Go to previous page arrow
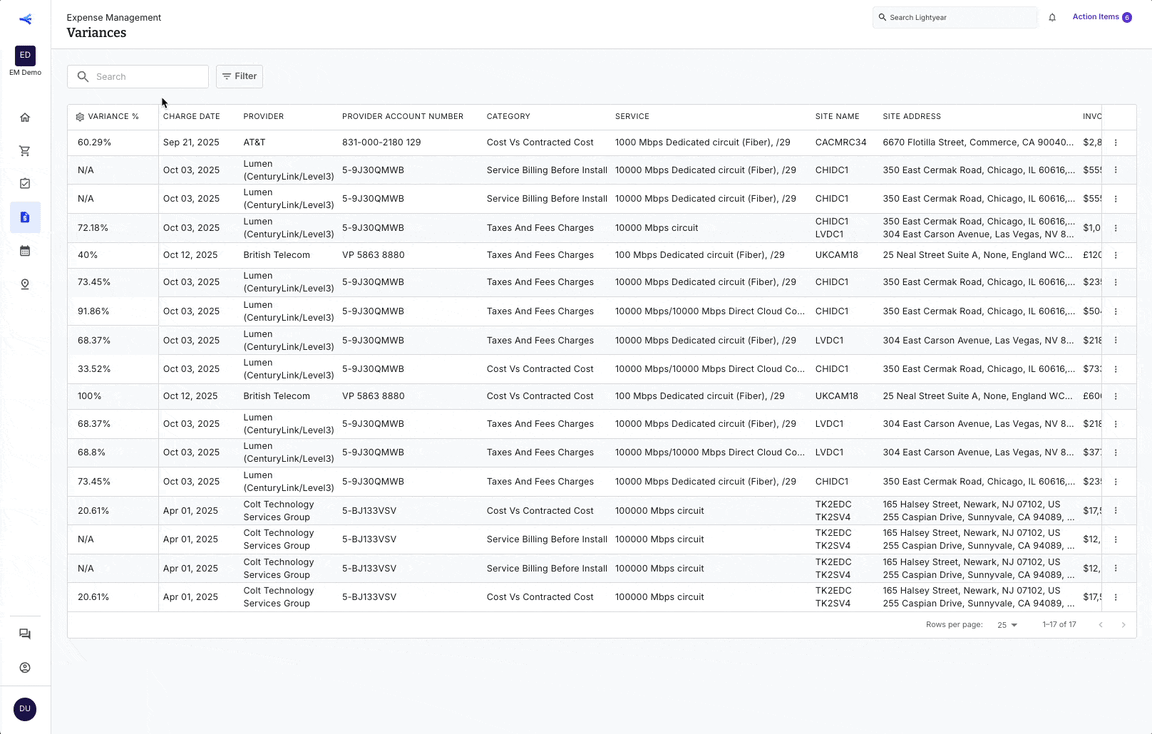The width and height of the screenshot is (1152, 734). [x=1101, y=625]
